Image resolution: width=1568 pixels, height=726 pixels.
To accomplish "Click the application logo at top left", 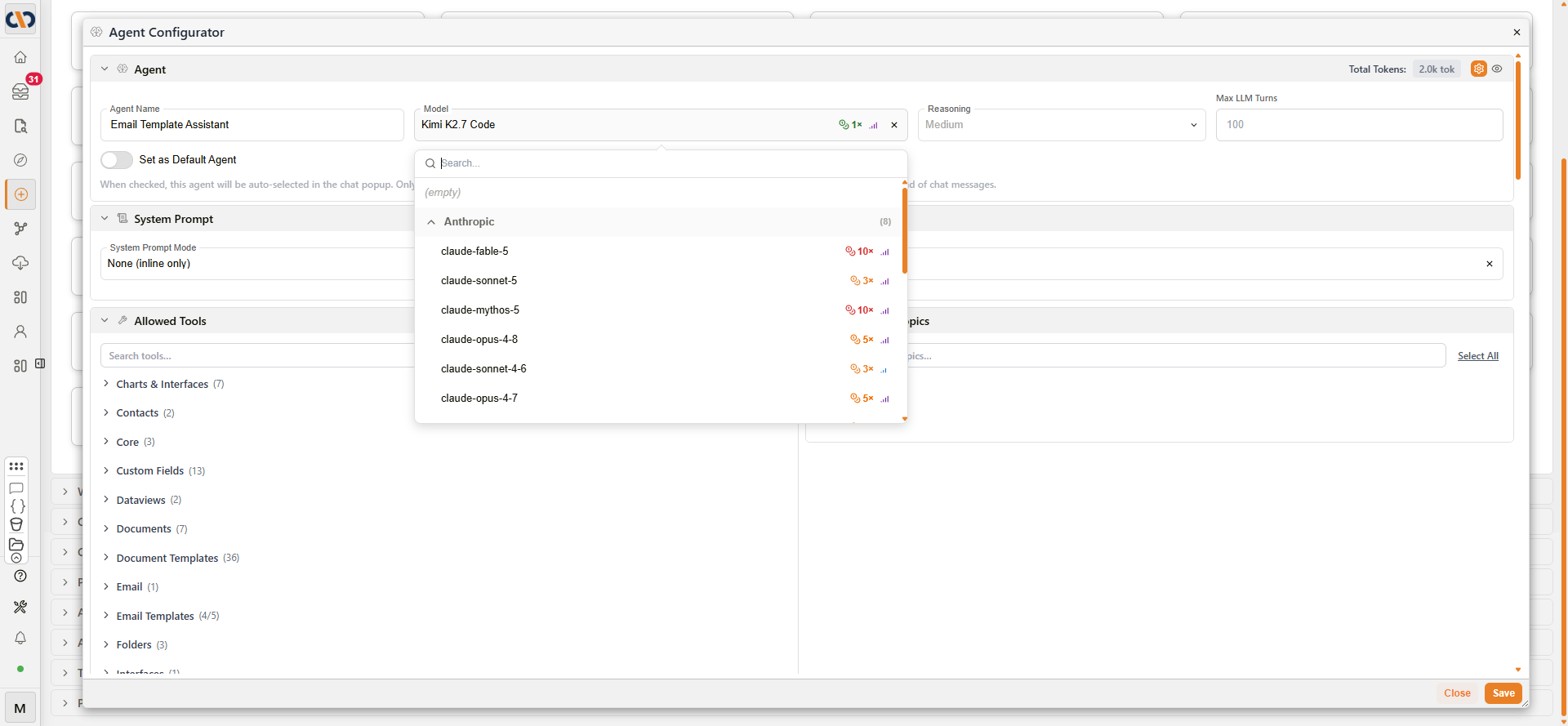I will coord(20,18).
